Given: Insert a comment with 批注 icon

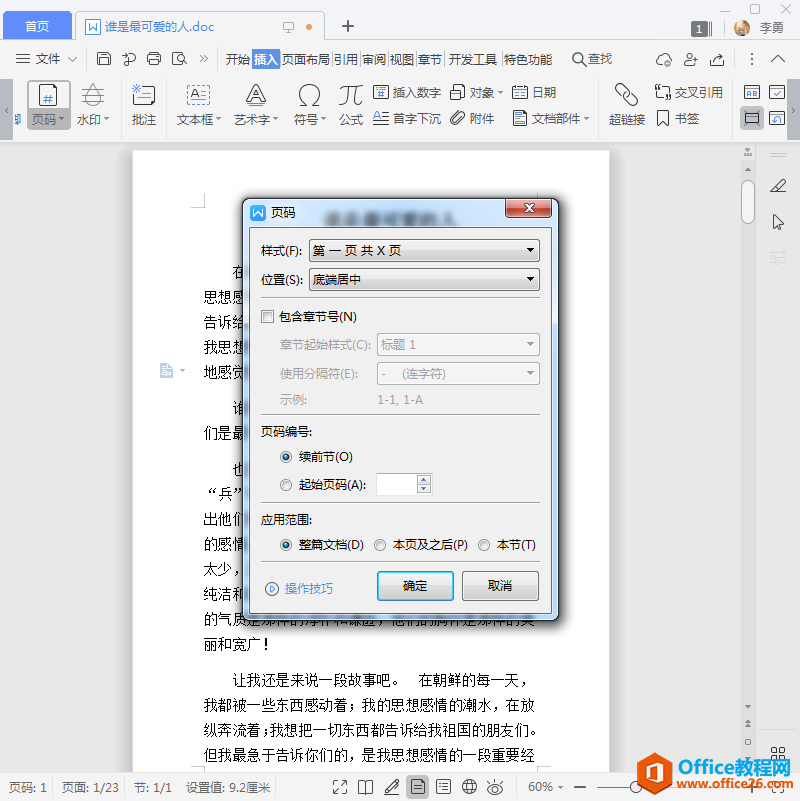Looking at the screenshot, I should [144, 105].
